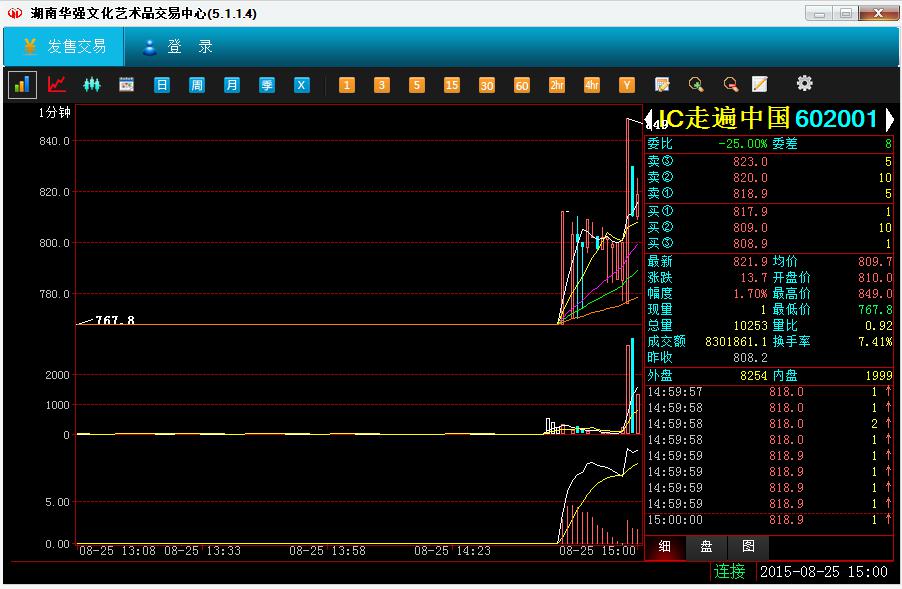
Task: Select the 1-minute interval icon
Action: tap(346, 85)
